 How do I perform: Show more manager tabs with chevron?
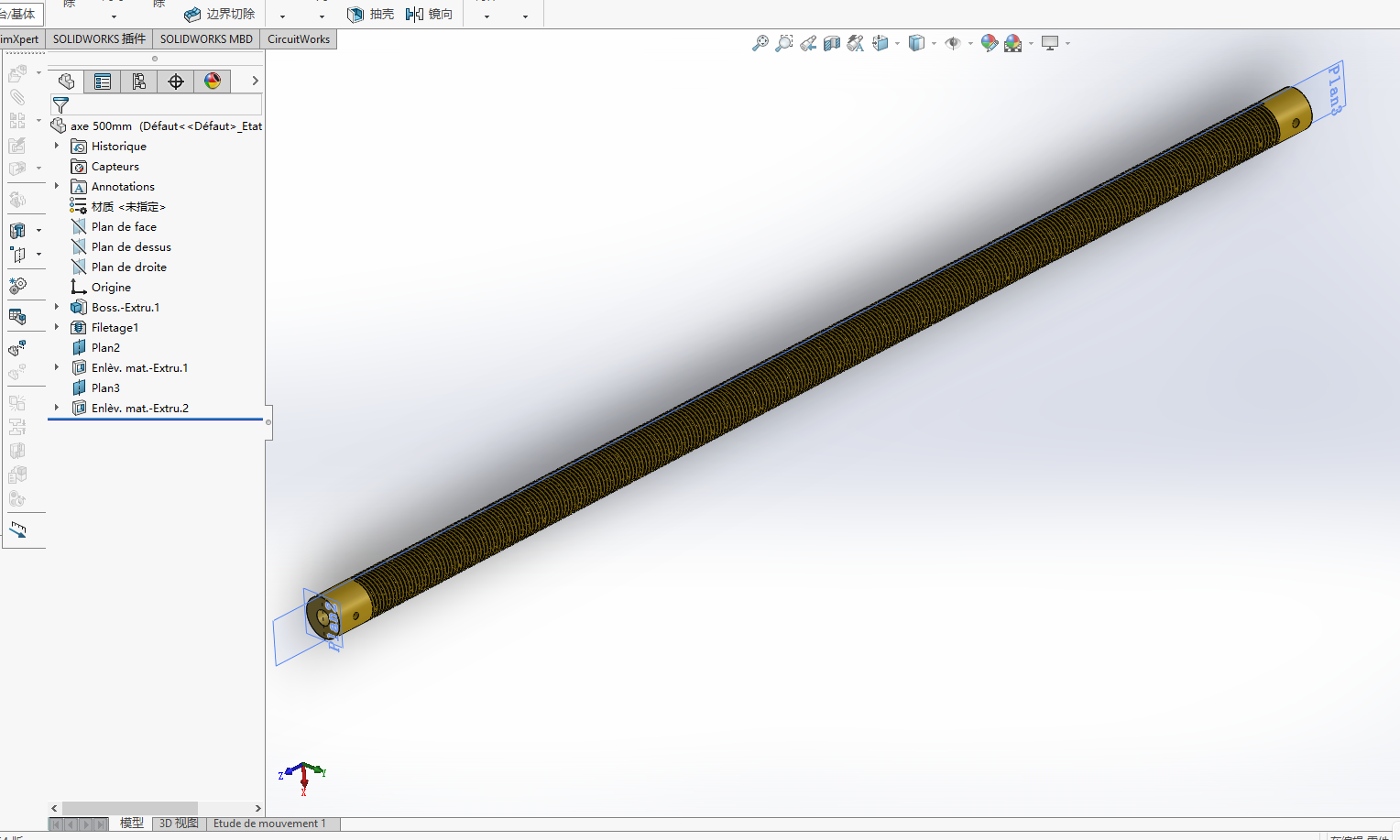255,82
